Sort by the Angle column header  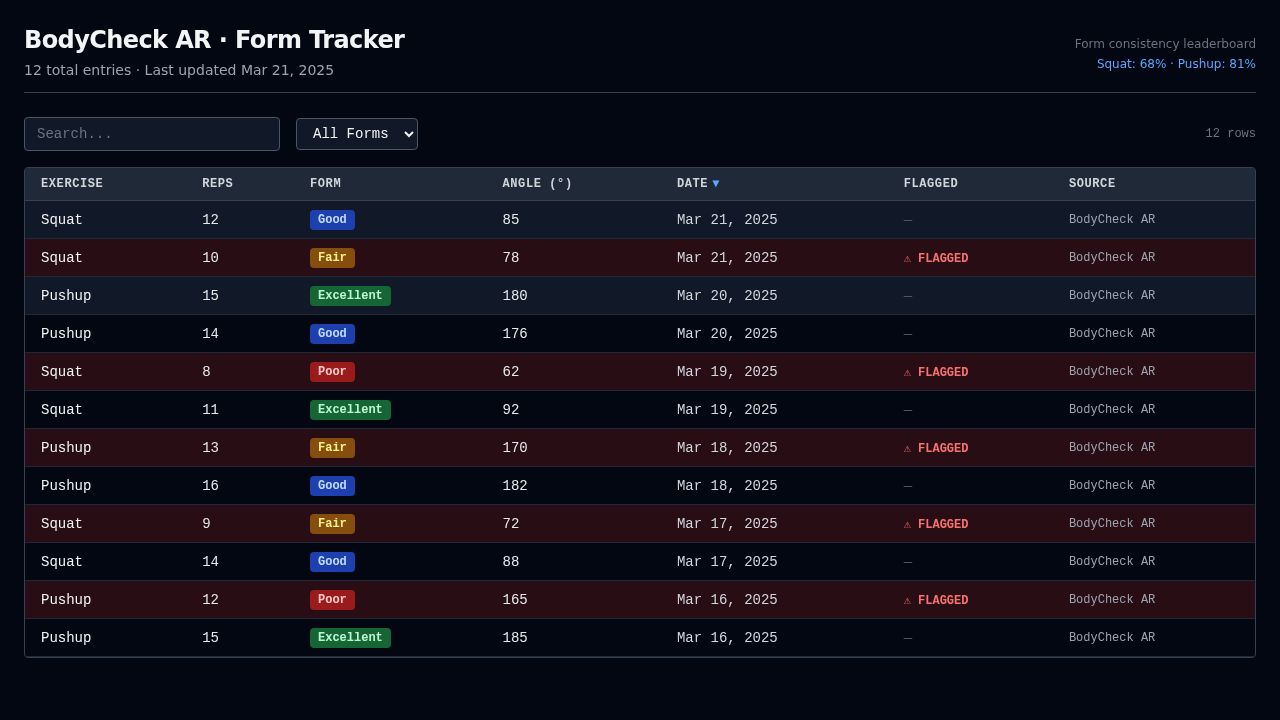pos(537,184)
